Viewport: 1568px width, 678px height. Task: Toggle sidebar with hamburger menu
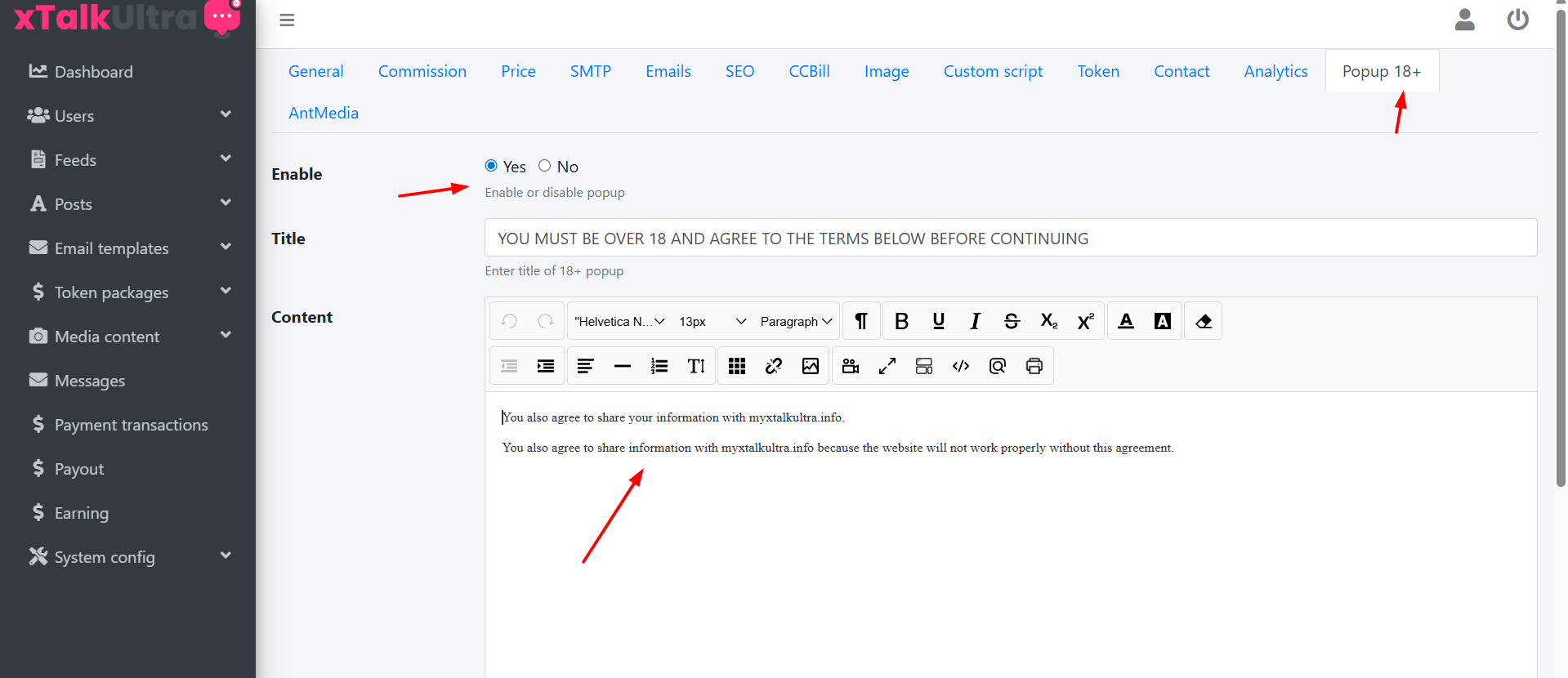click(287, 20)
